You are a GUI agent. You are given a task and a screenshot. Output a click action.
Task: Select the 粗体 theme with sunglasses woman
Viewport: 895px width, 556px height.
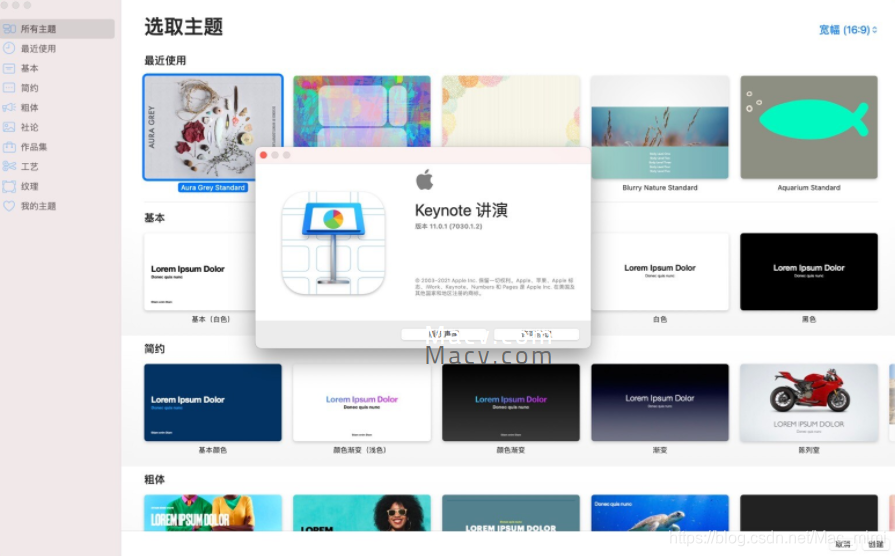(362, 513)
